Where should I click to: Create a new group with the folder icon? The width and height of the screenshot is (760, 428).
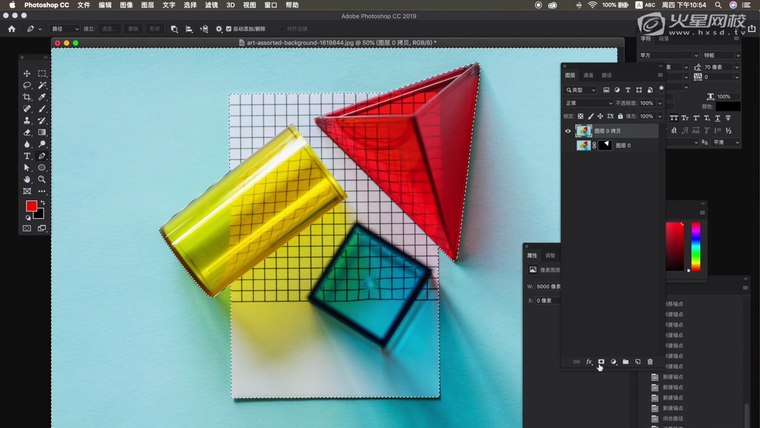tap(625, 361)
